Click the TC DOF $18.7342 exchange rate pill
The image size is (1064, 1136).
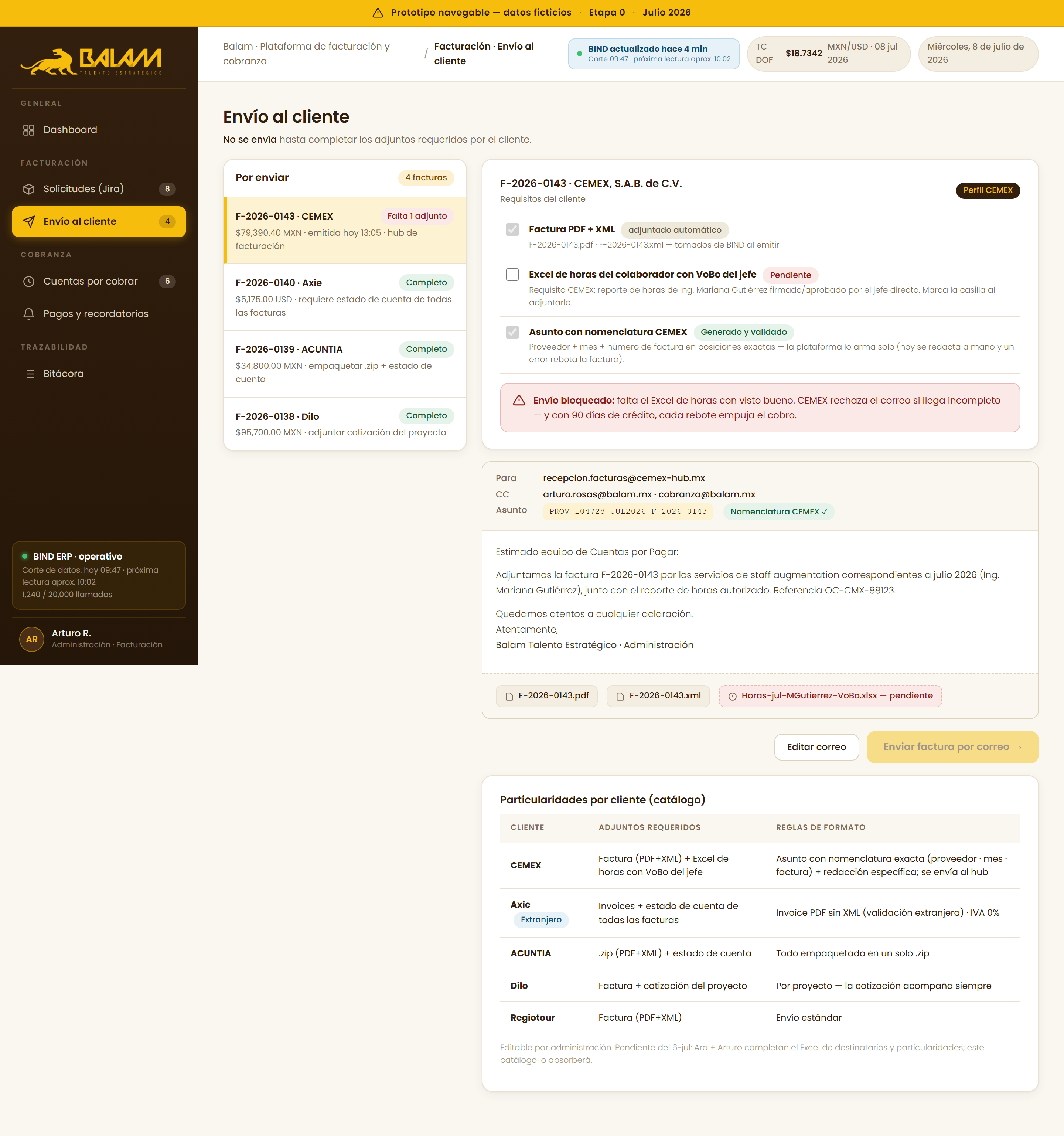828,54
